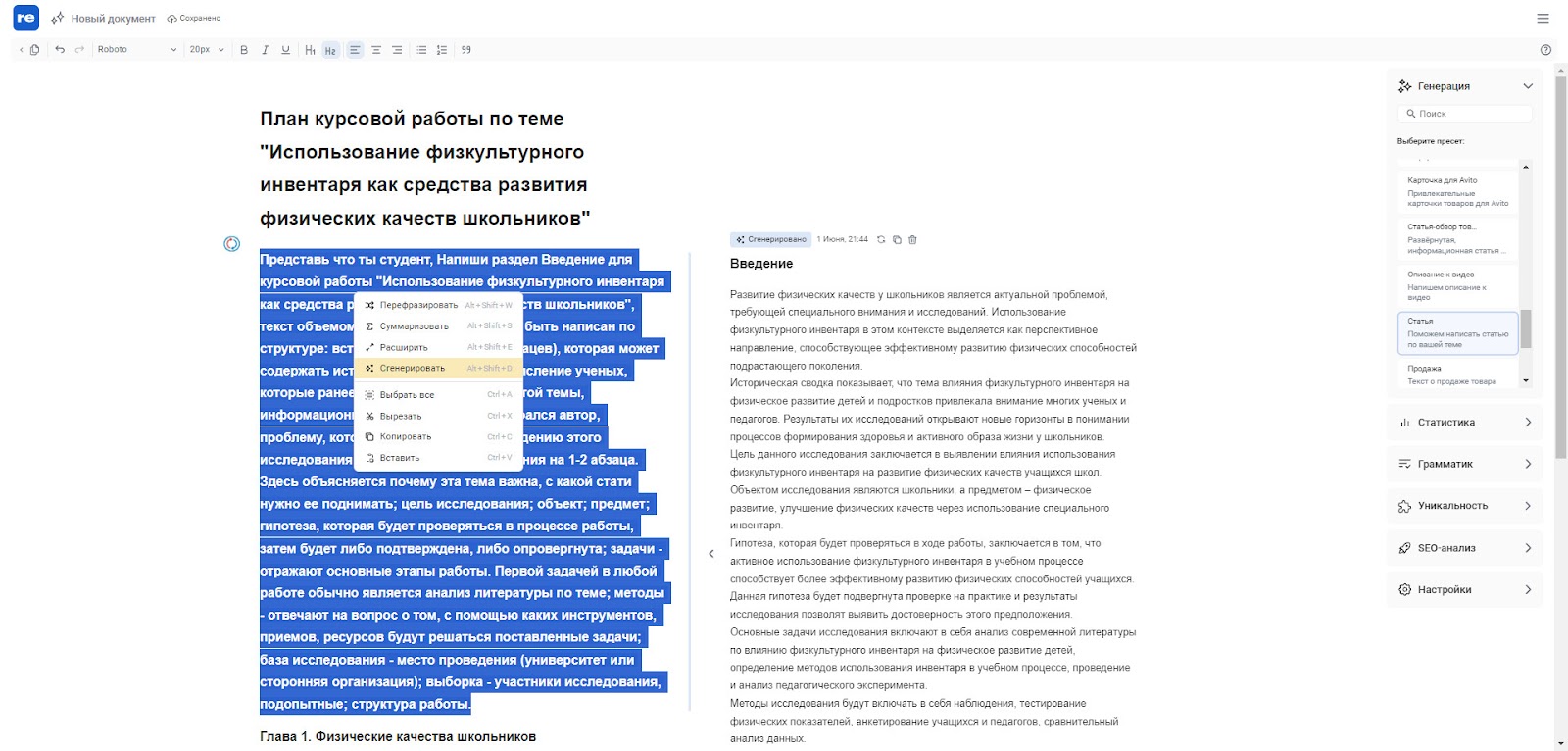Toggle underline formatting

pyautogui.click(x=285, y=50)
